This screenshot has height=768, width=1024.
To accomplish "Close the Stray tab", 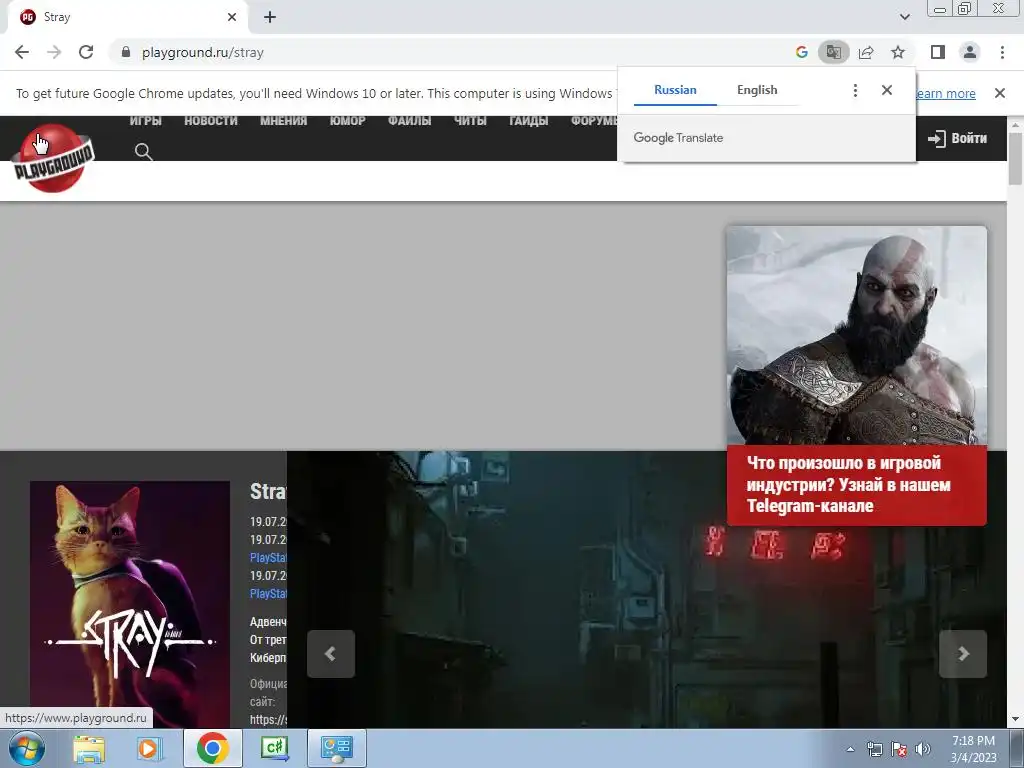I will (232, 17).
